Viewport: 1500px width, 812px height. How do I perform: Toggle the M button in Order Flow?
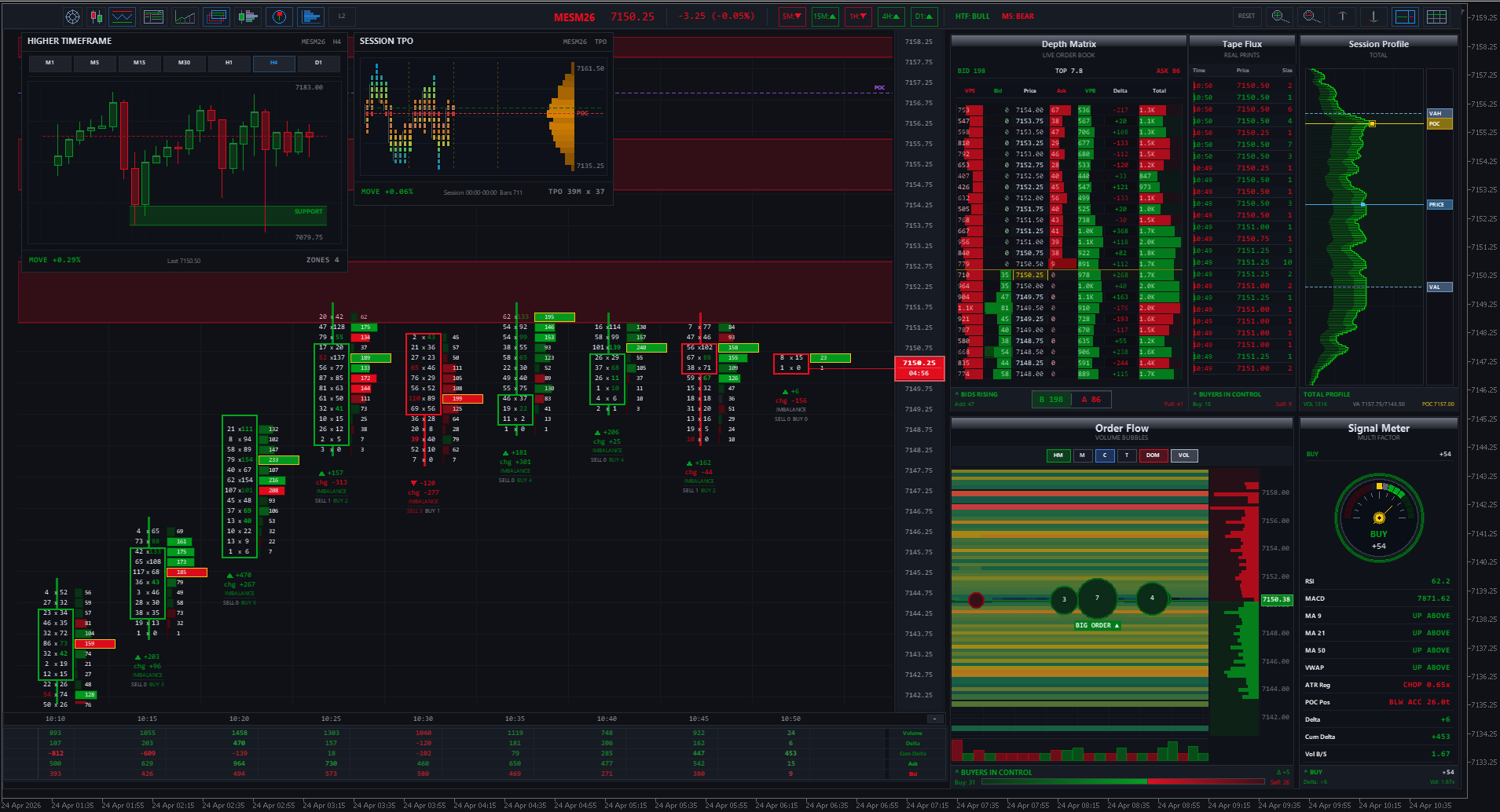point(1083,455)
